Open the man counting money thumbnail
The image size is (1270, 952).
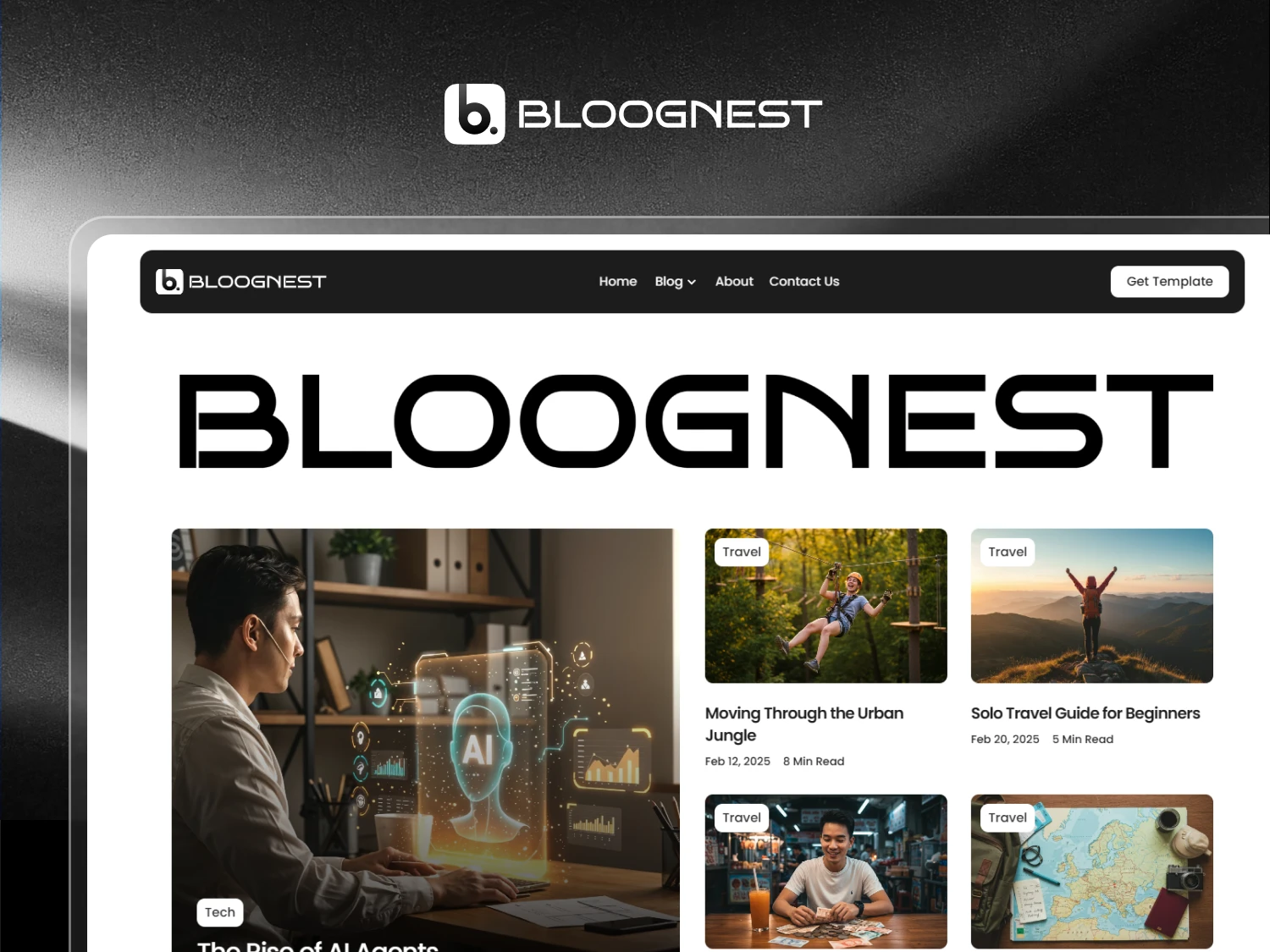pyautogui.click(x=826, y=872)
